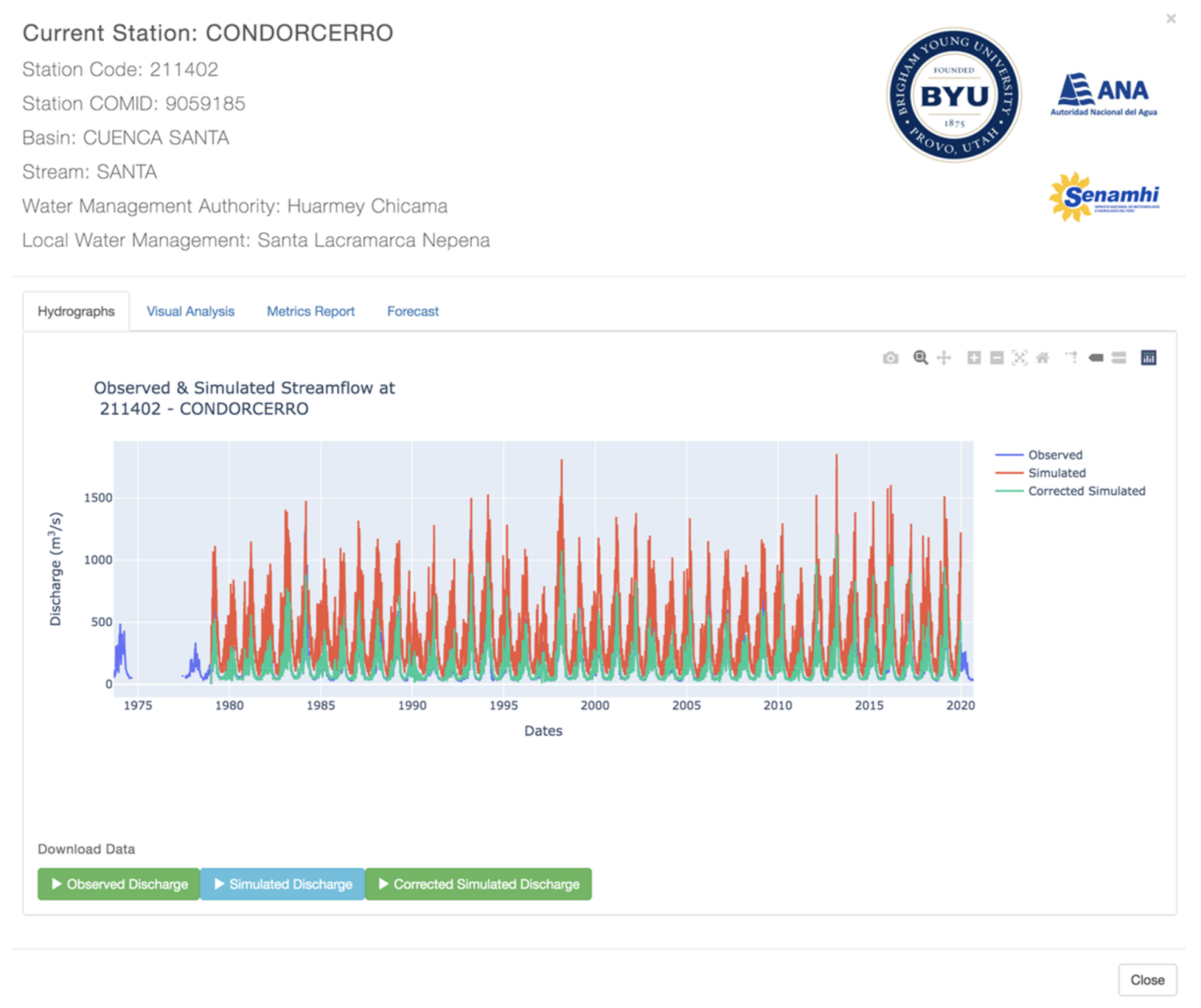Viewport: 1201px width, 1008px height.
Task: Click the Zoom out minus icon
Action: [997, 358]
